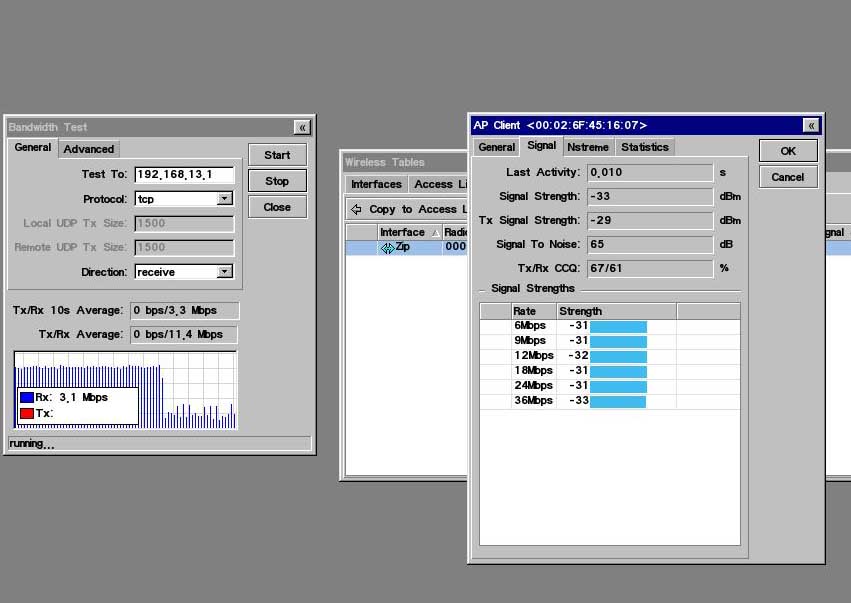The width and height of the screenshot is (851, 603).
Task: Click the Tx Signal Strength field showing -29
Action: [650, 220]
